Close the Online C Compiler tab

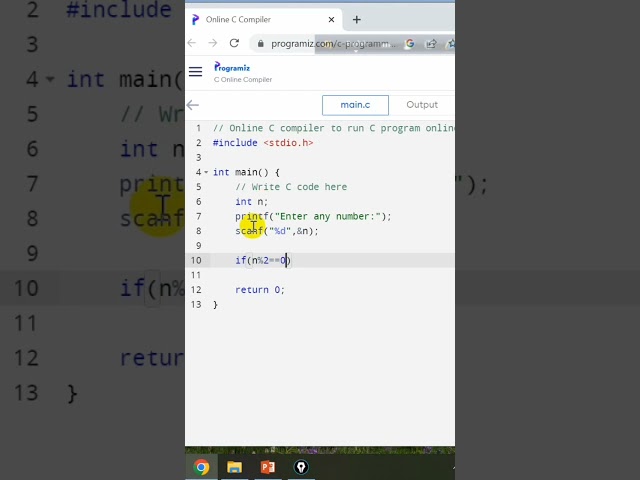click(331, 20)
